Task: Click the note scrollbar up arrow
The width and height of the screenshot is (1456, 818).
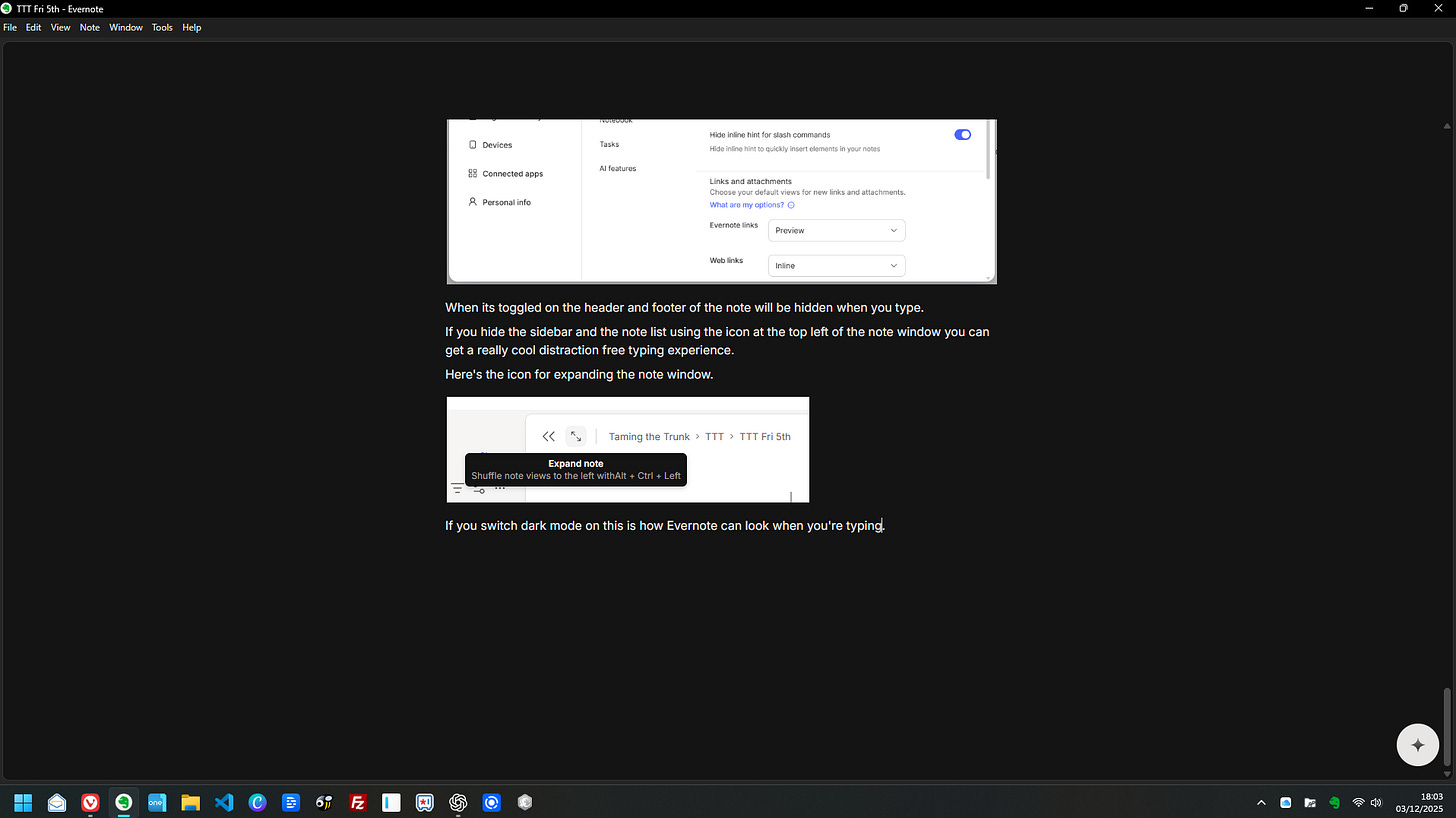Action: (x=1447, y=126)
